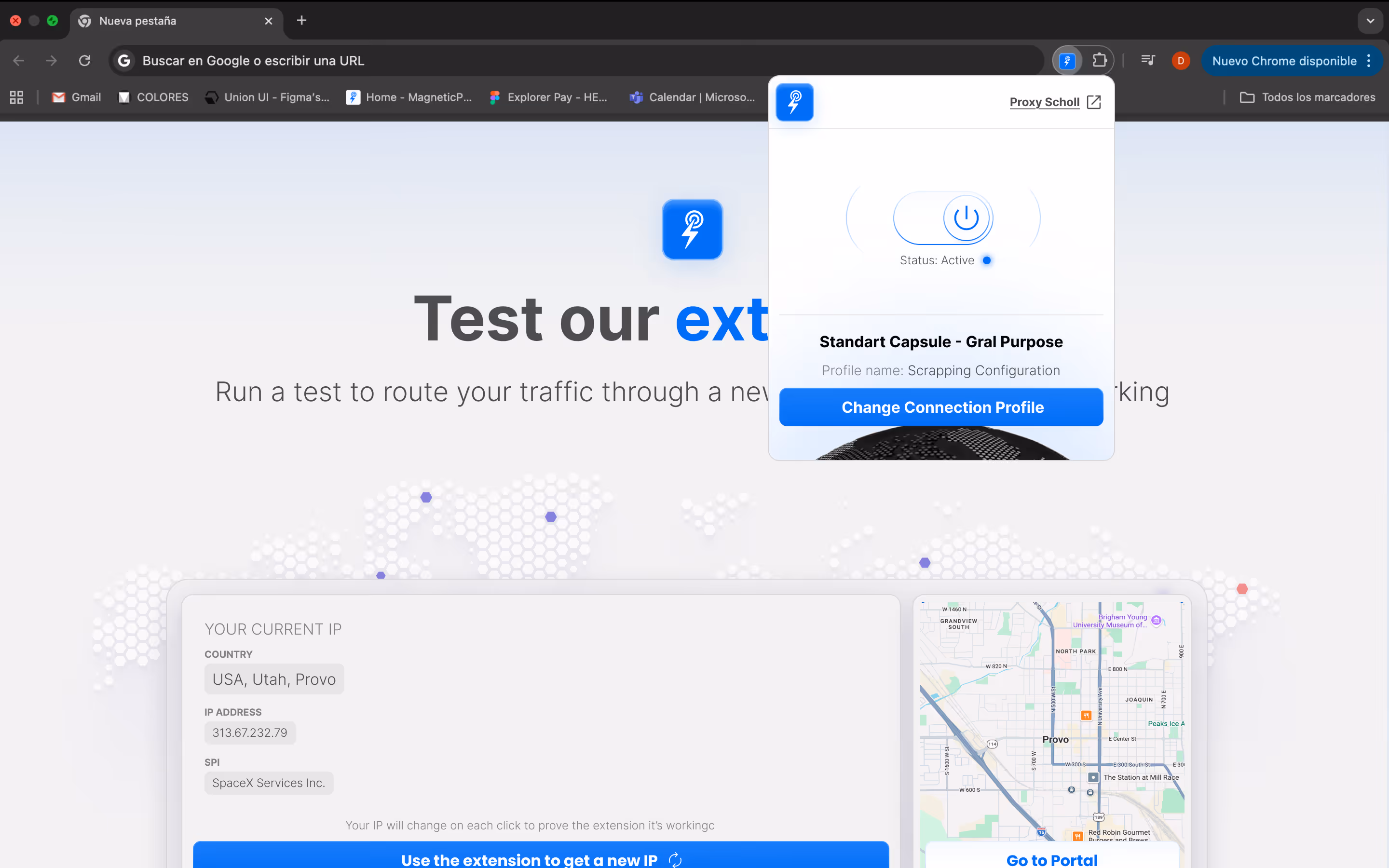Open the Home MagneticP bookmark

(x=409, y=97)
